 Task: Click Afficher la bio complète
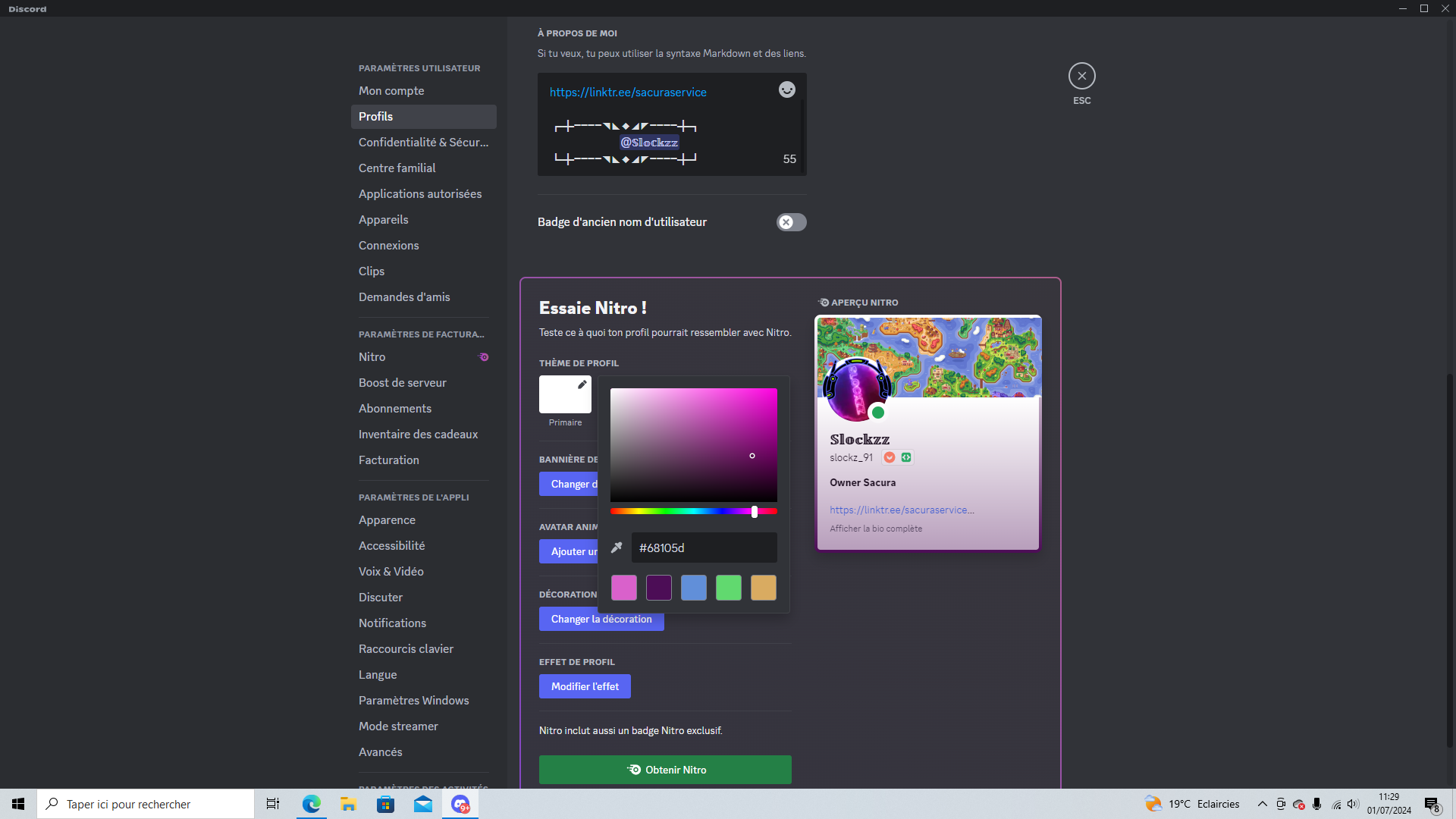click(876, 529)
